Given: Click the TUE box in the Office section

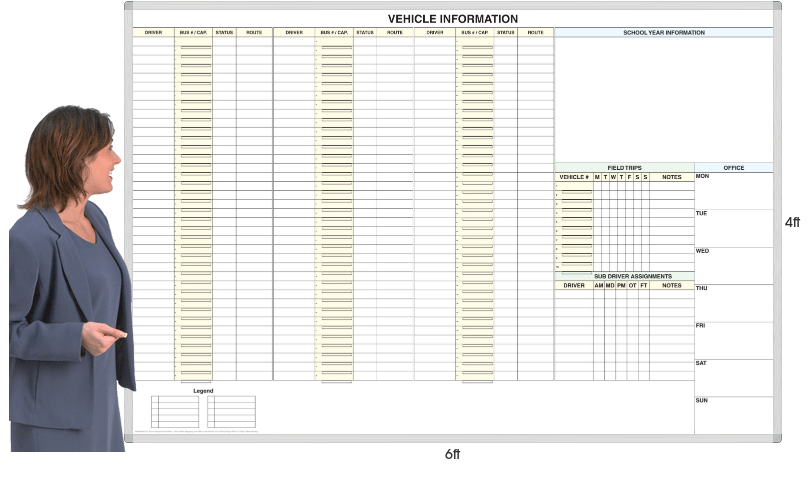Looking at the screenshot, I should 733,228.
